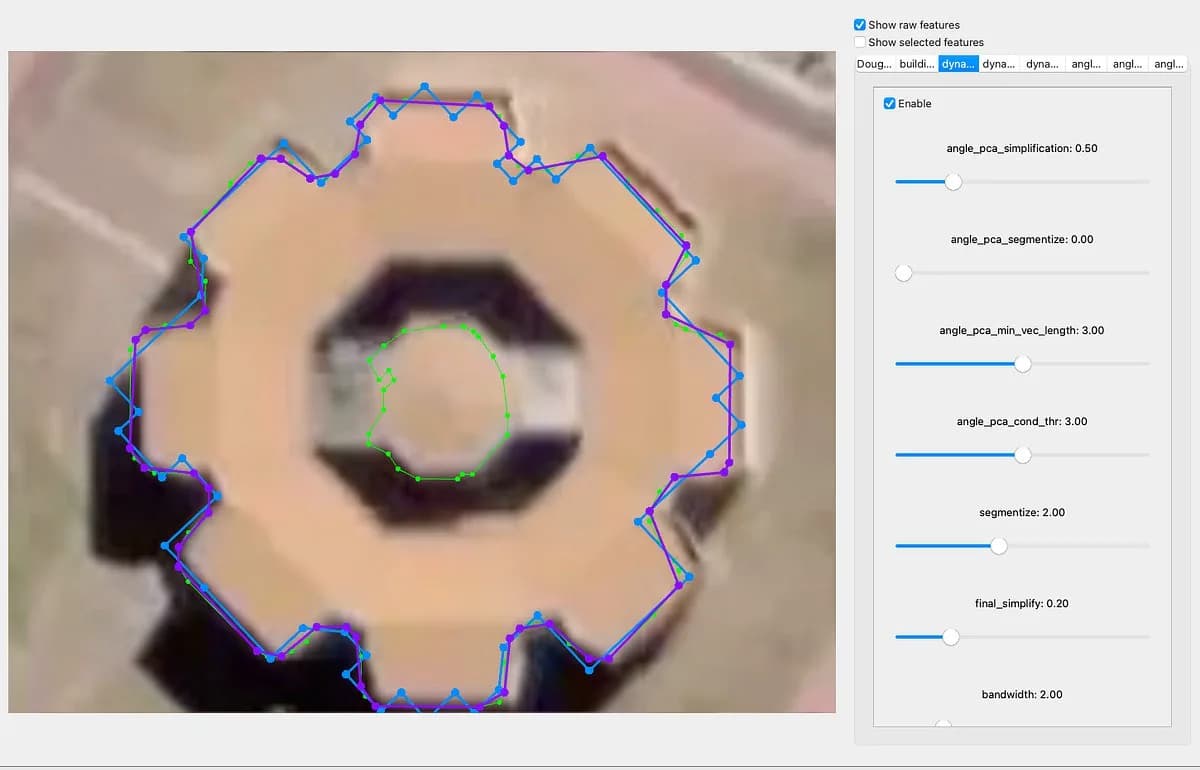Viewport: 1200px width, 770px height.
Task: Open the last "angl..." tab
Action: coord(1168,63)
